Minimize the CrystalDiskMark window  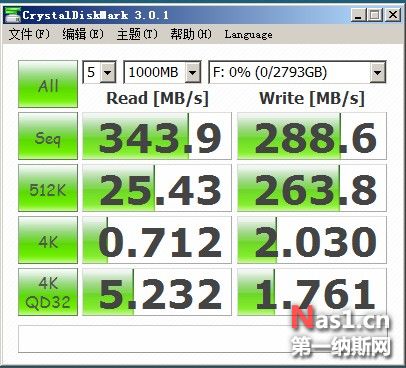(x=358, y=15)
